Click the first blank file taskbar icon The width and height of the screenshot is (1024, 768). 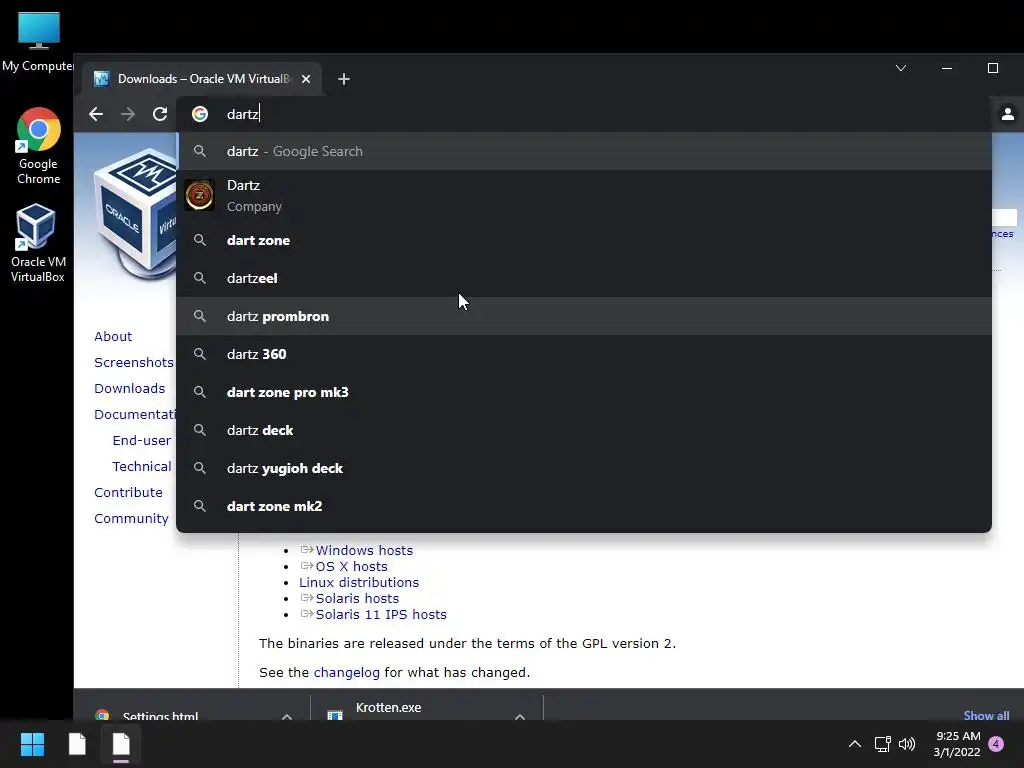click(77, 744)
